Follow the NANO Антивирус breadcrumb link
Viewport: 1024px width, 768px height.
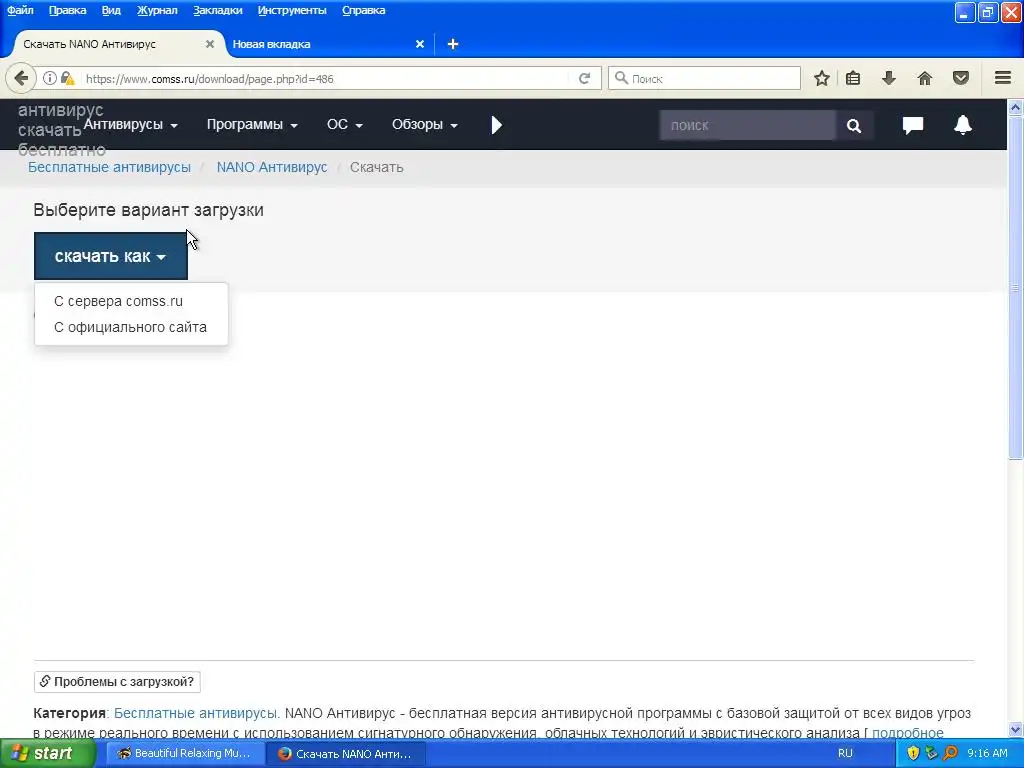272,167
